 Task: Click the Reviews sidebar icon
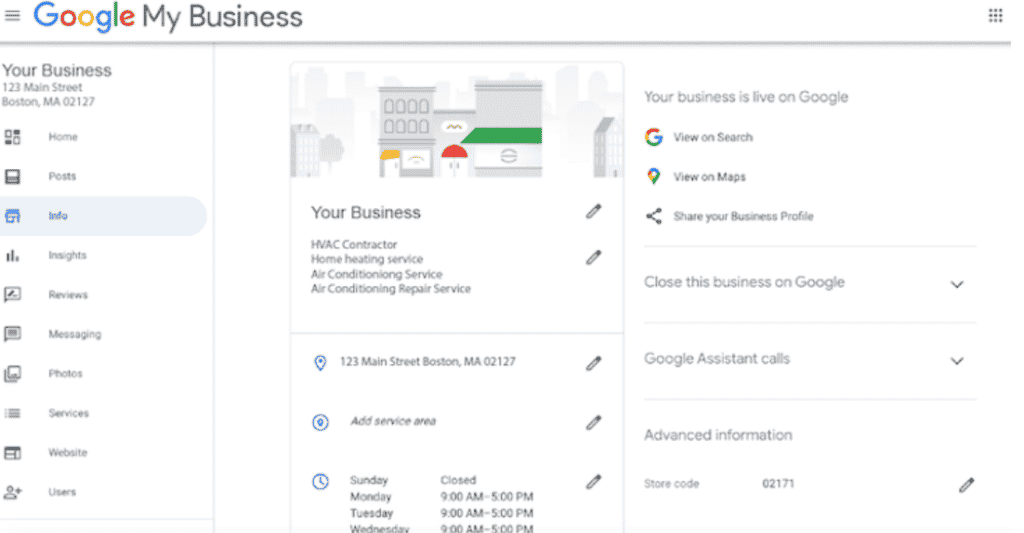12,295
